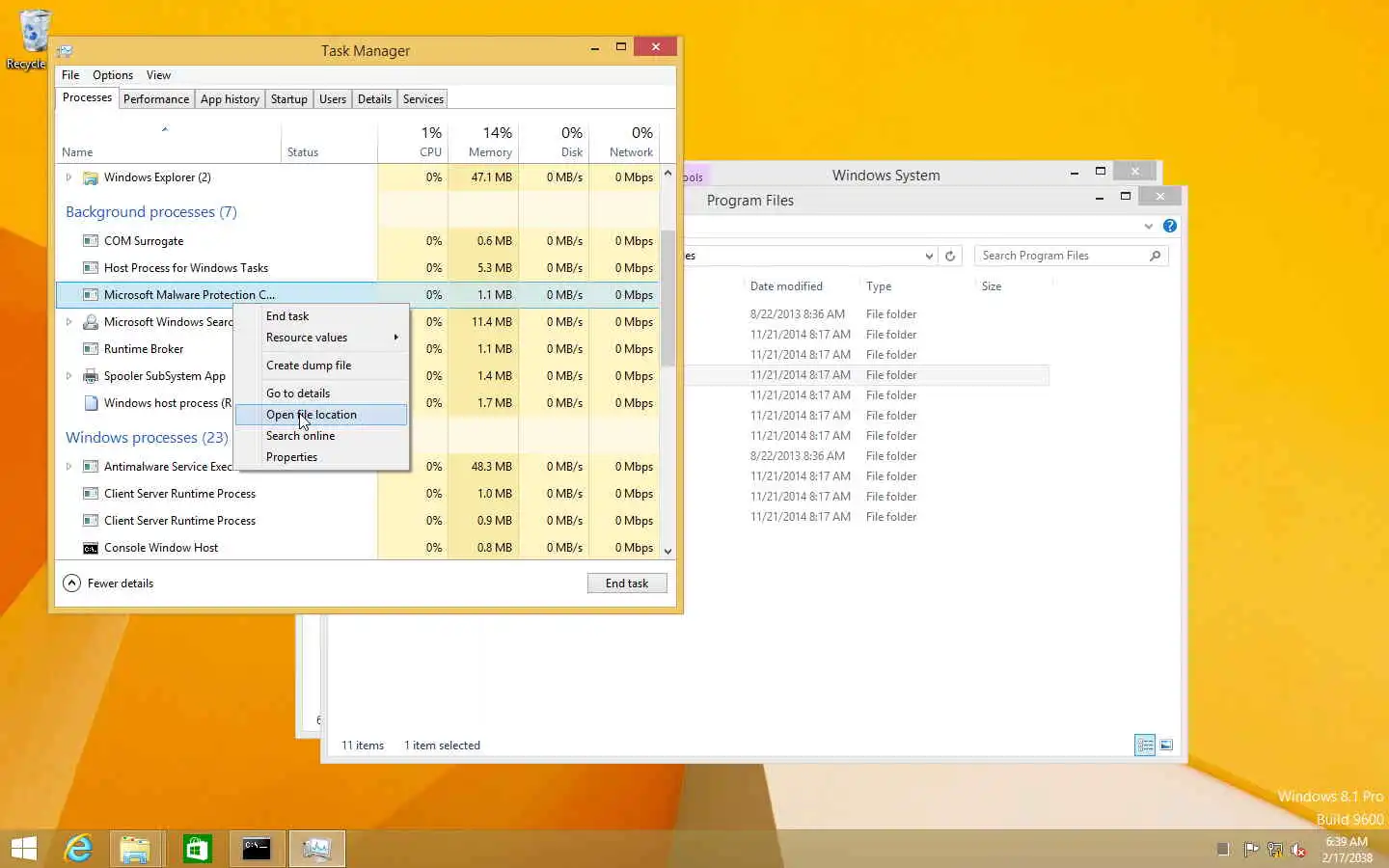
Task: Open Resource values submenu
Action: pos(322,338)
